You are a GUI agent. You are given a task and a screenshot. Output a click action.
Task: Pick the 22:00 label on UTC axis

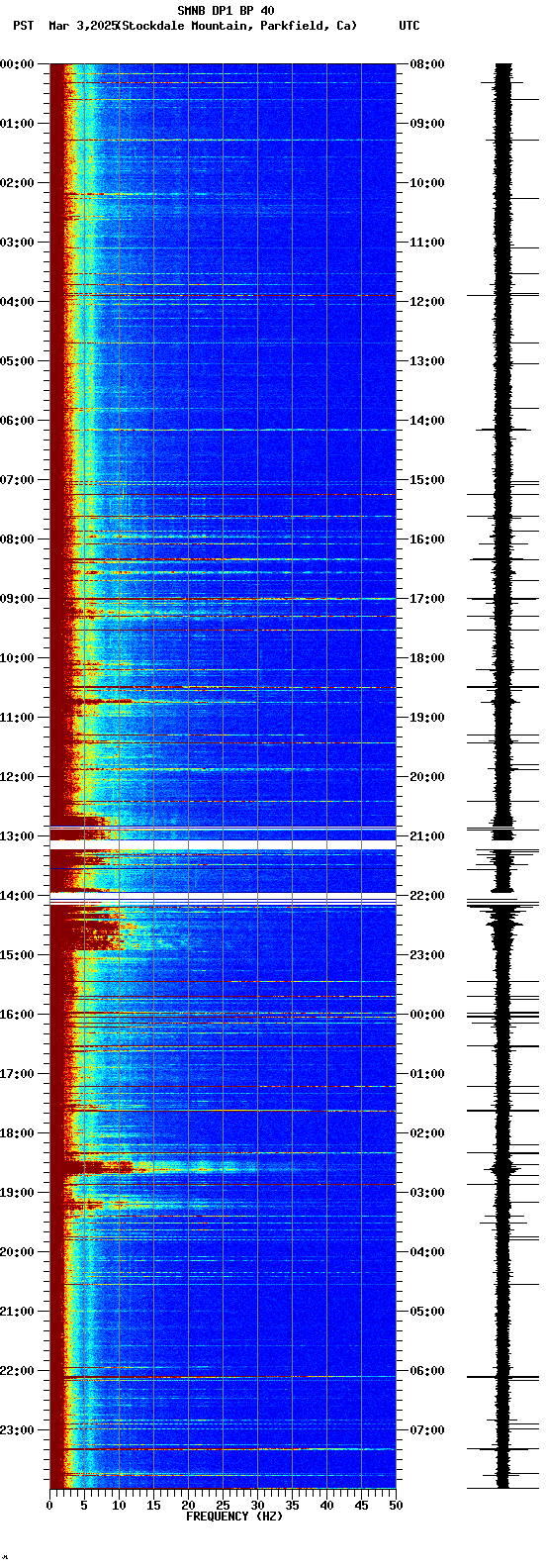pyautogui.click(x=426, y=896)
